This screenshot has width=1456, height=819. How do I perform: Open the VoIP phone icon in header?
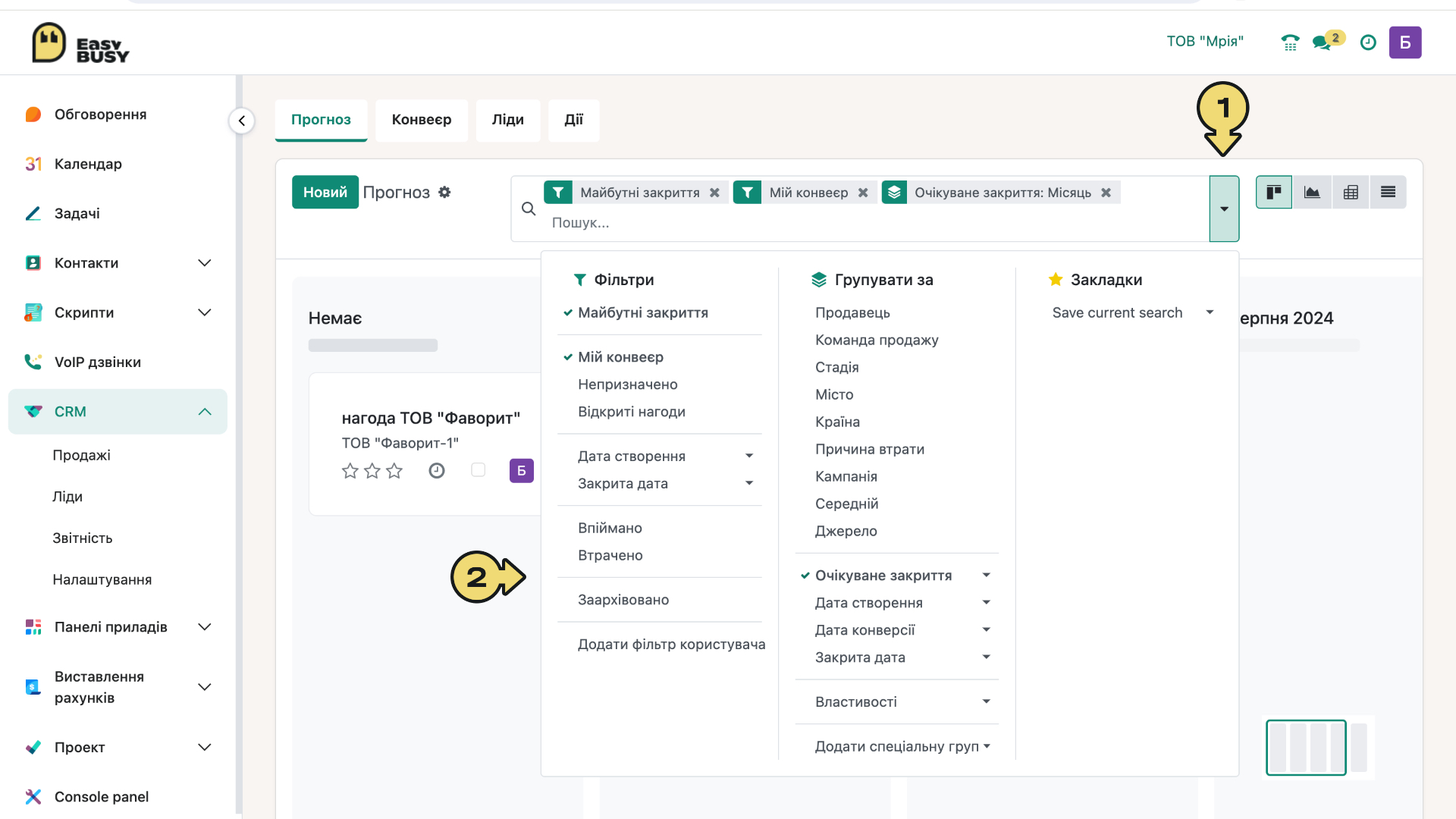[1290, 42]
